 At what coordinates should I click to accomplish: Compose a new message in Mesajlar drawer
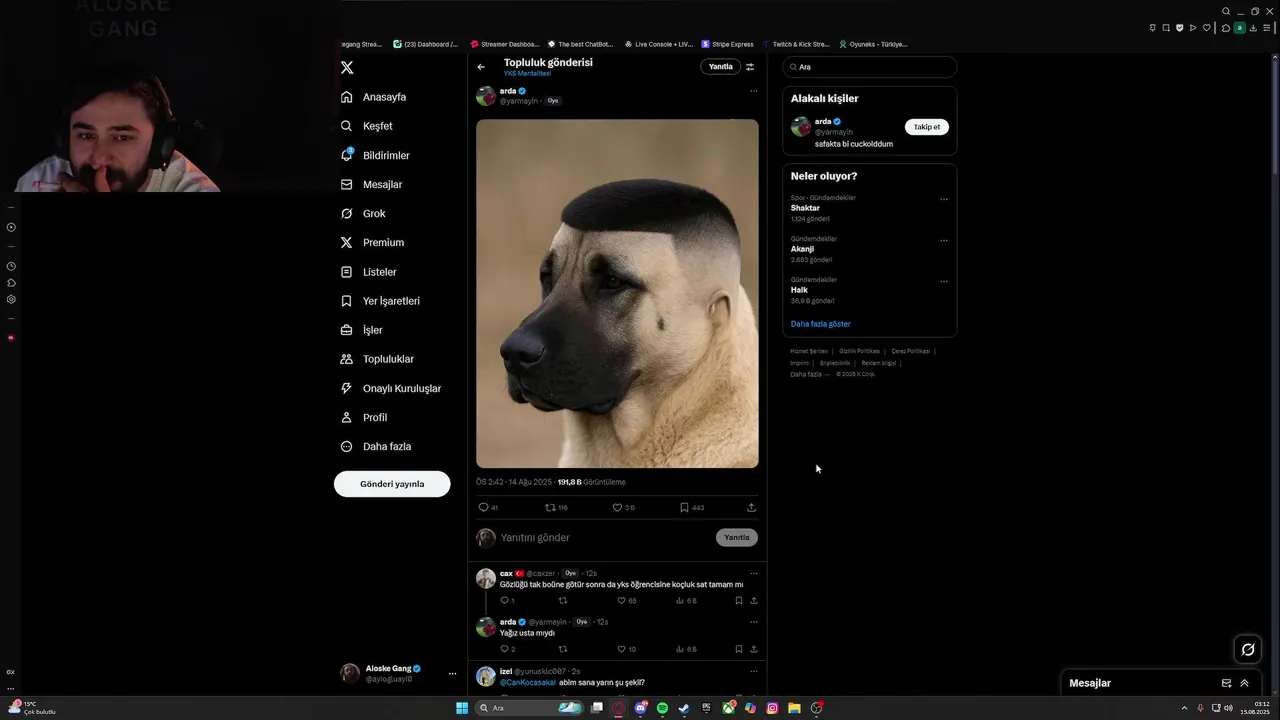click(x=1226, y=683)
